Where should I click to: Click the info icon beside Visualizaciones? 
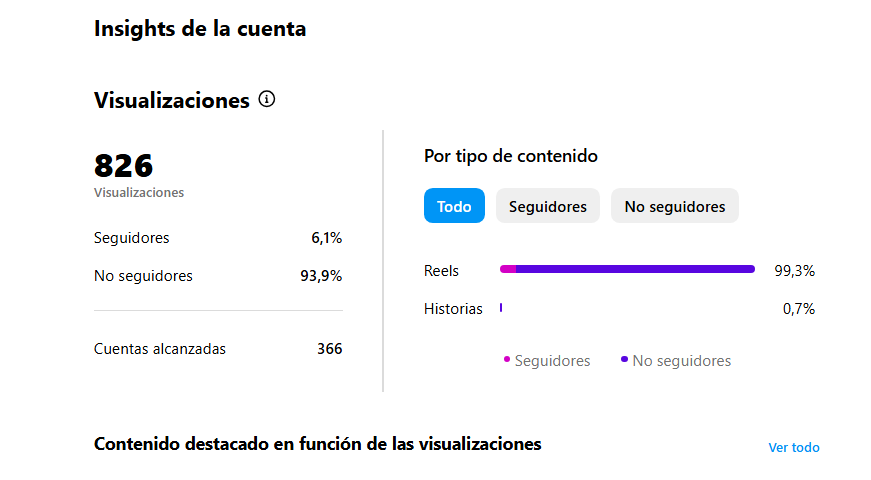pos(266,99)
